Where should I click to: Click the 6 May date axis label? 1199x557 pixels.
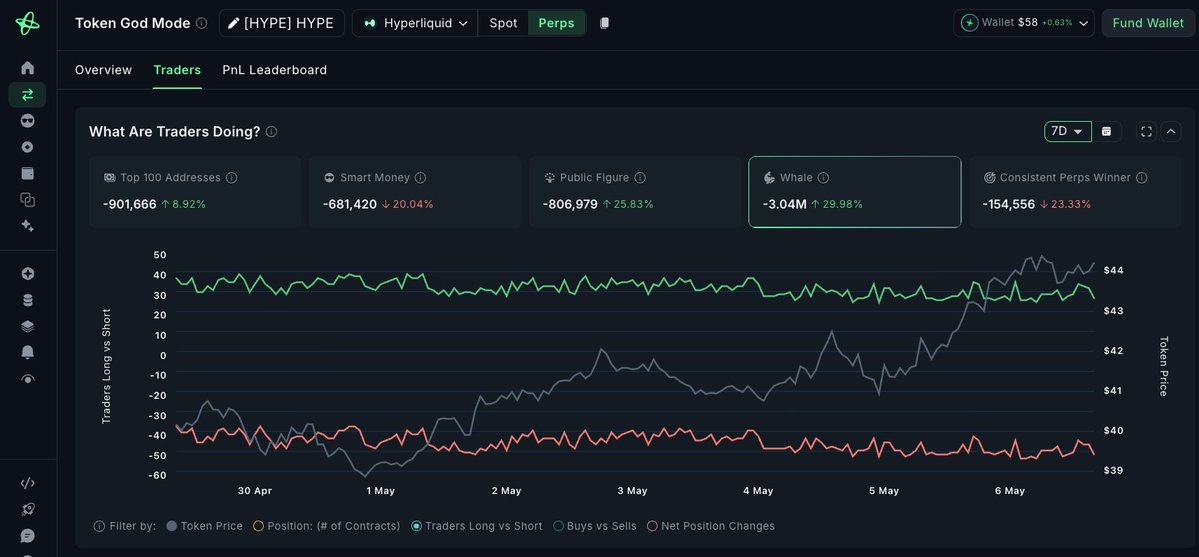[1009, 491]
